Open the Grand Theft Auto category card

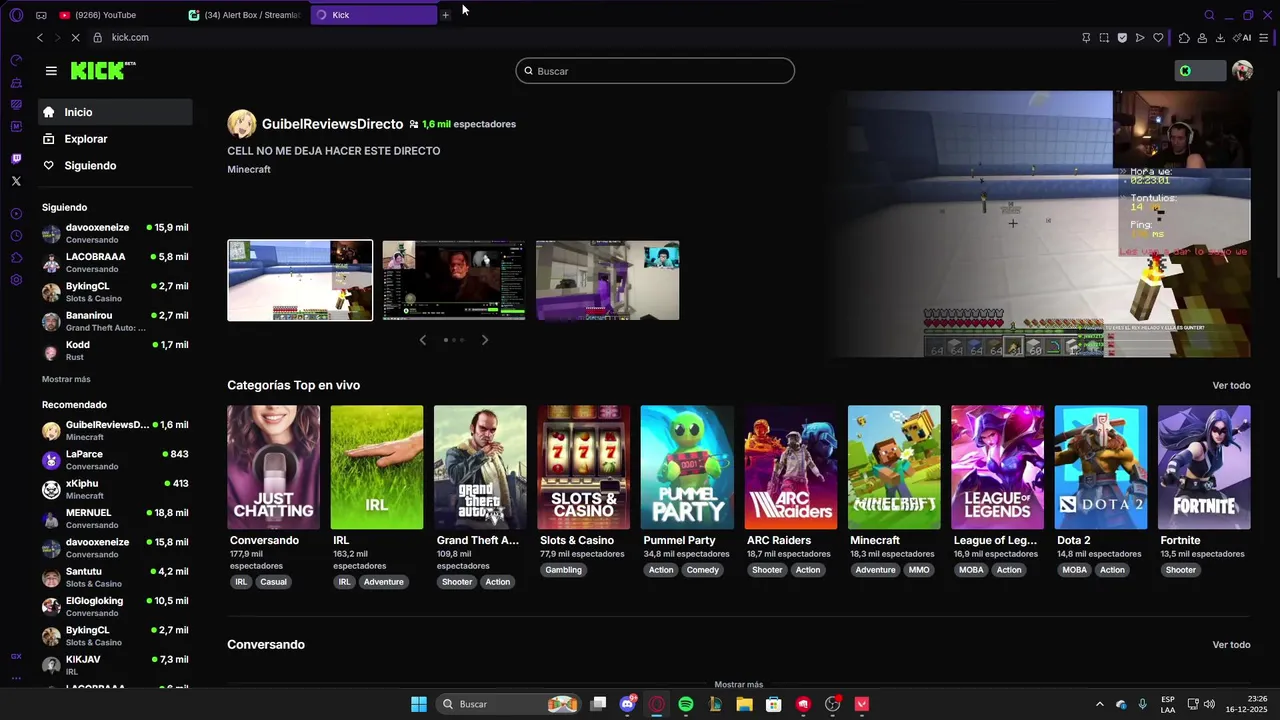(x=480, y=467)
